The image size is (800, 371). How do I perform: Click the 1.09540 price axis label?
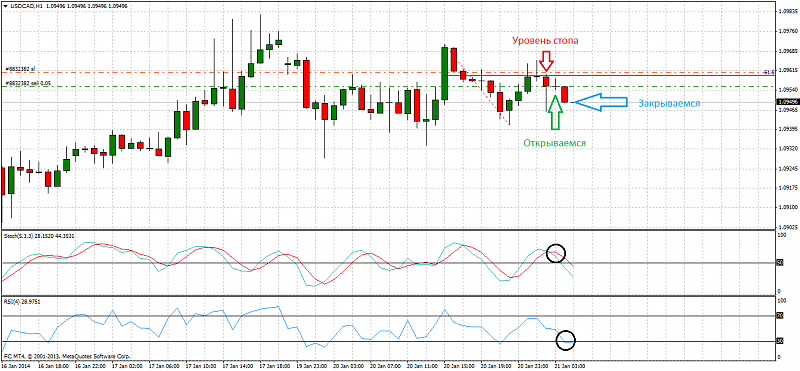pos(789,89)
